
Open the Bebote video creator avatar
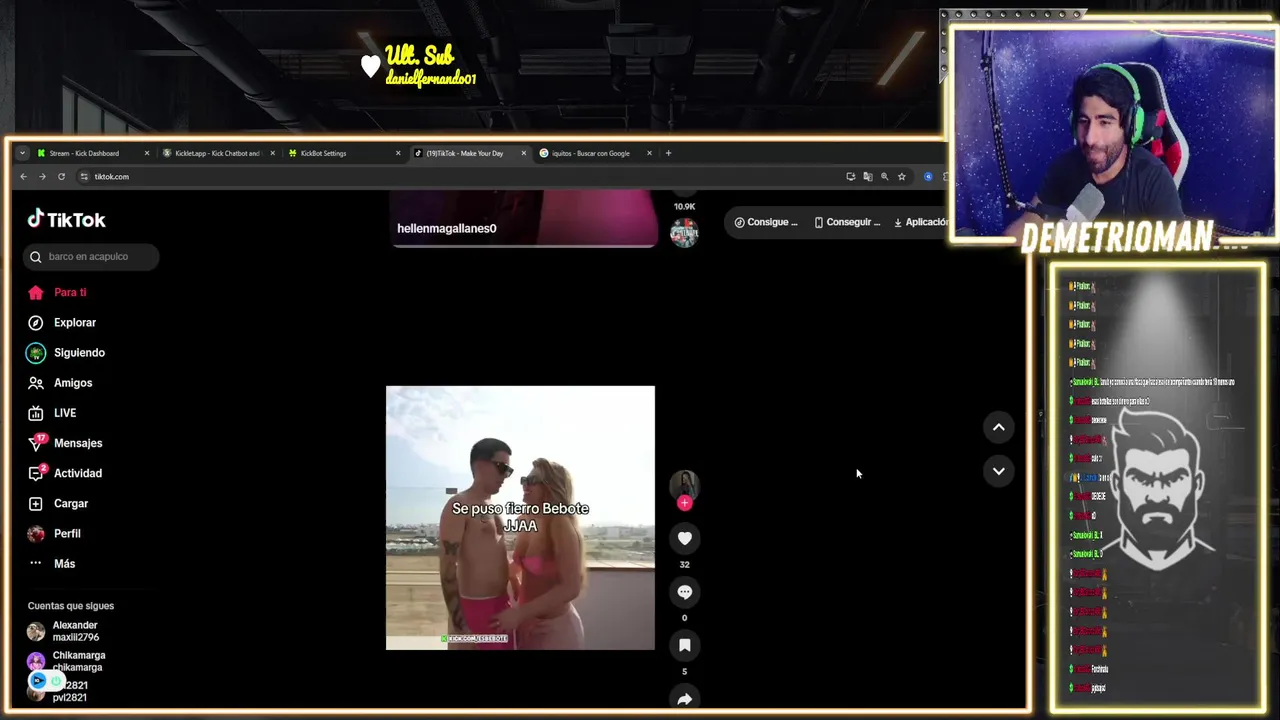pyautogui.click(x=684, y=484)
